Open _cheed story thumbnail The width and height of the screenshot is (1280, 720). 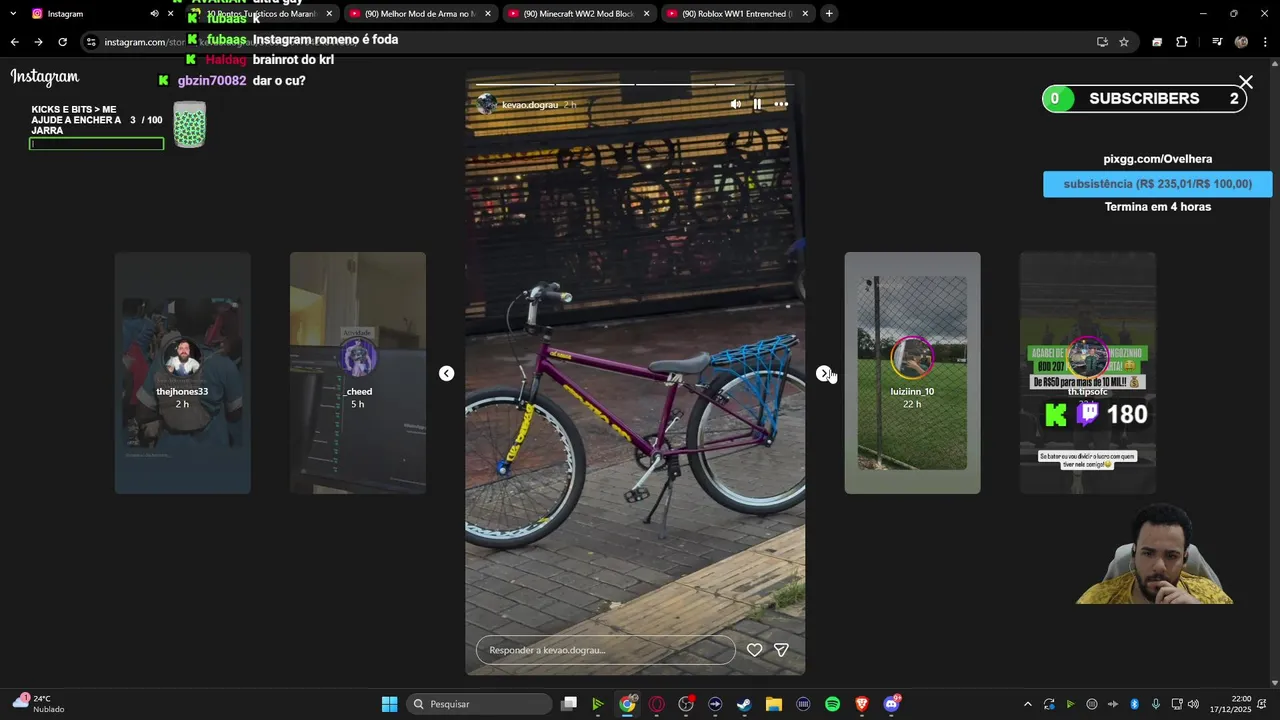(358, 373)
